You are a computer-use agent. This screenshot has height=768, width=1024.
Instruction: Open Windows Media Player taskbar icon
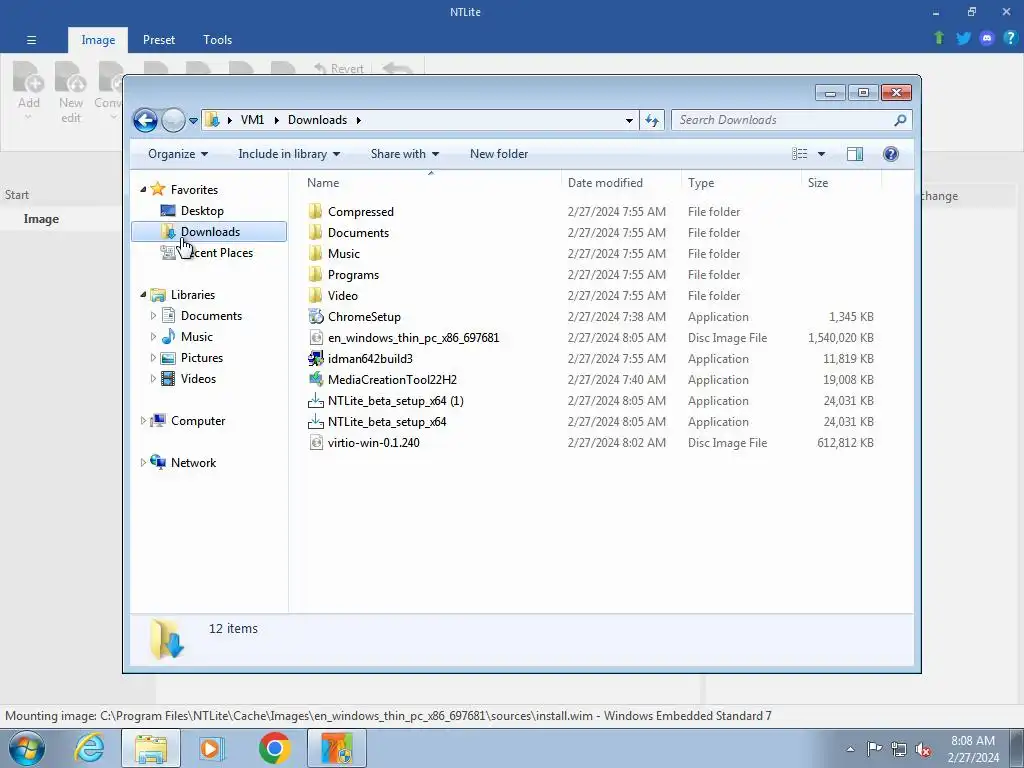212,748
